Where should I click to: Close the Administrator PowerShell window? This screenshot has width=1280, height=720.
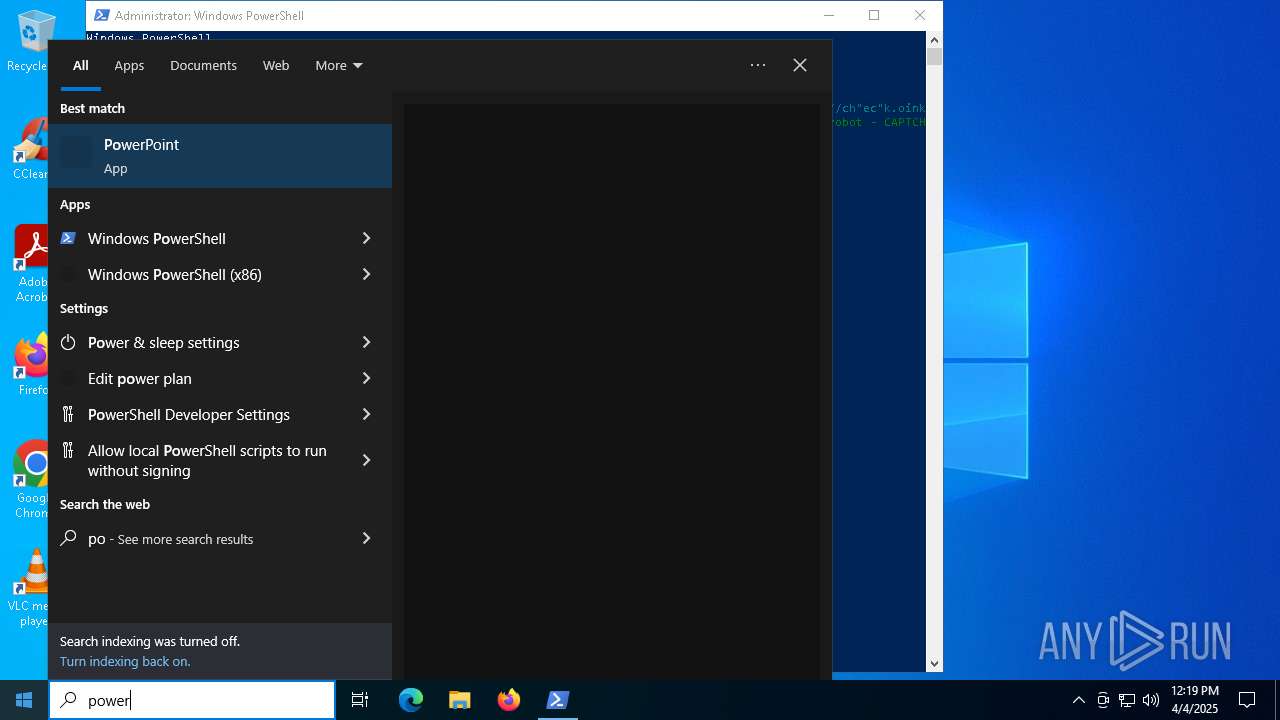coord(920,15)
